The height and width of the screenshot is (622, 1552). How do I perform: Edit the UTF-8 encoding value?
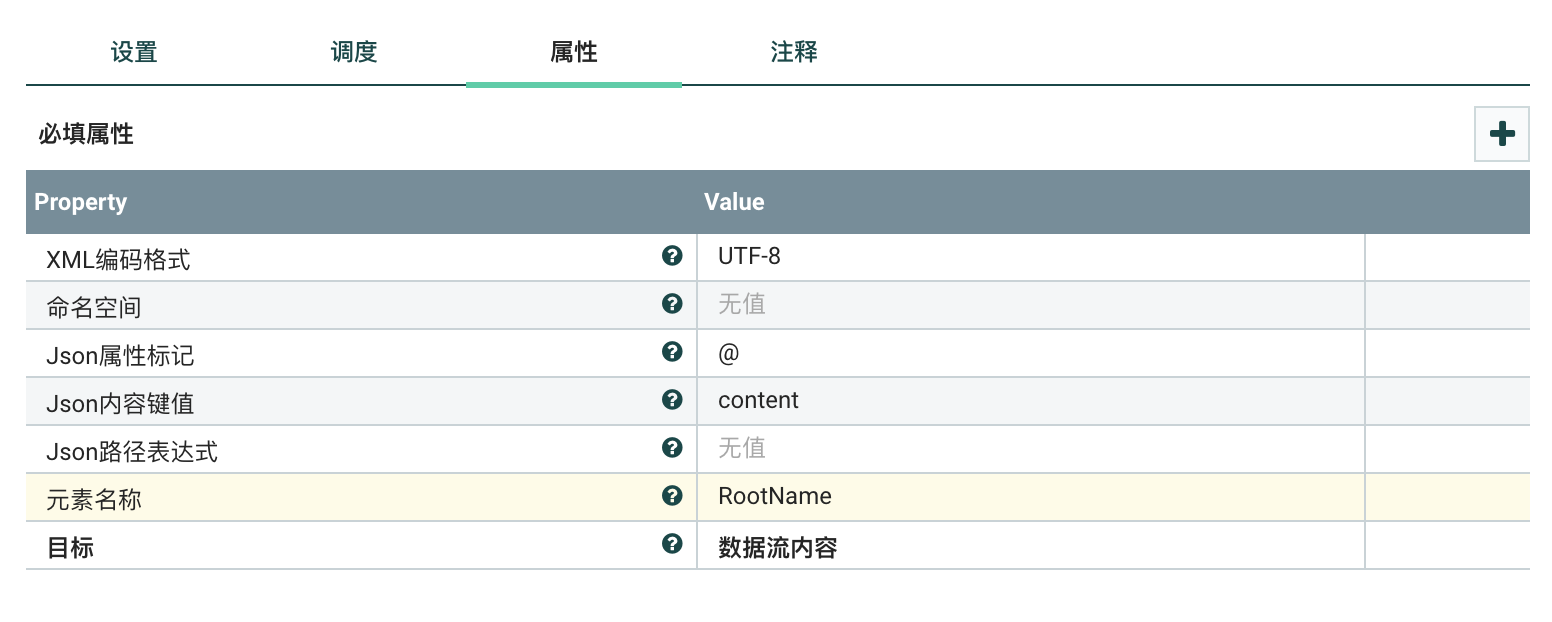pos(1030,257)
